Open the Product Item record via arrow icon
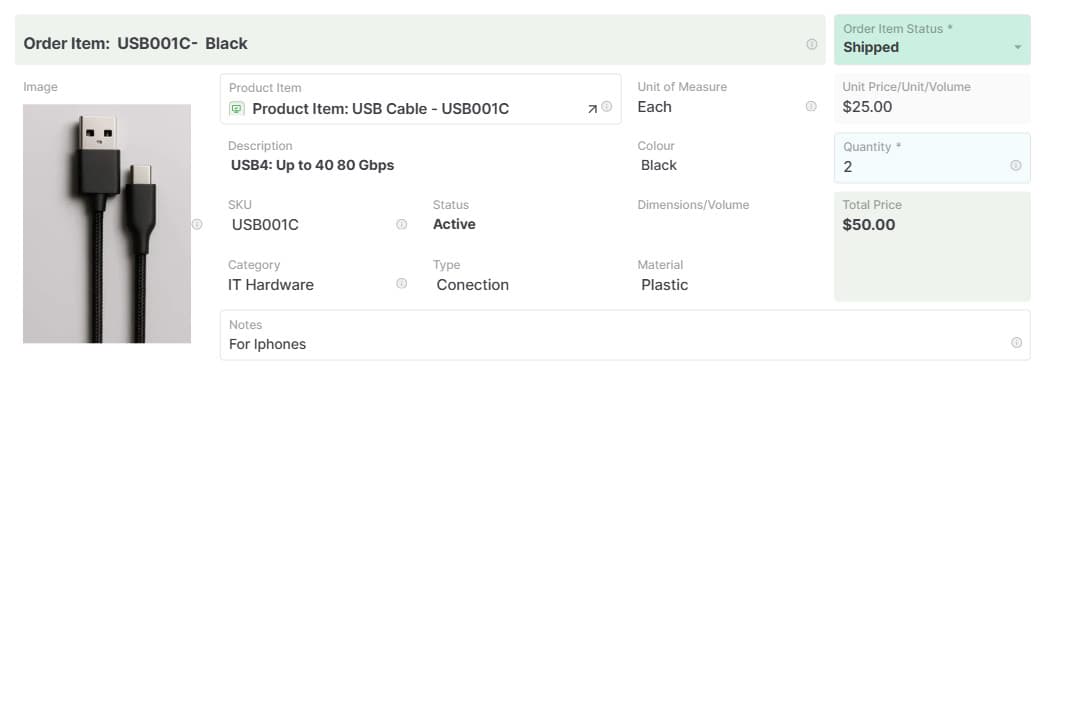Screen dimensions: 1080x720 point(592,108)
